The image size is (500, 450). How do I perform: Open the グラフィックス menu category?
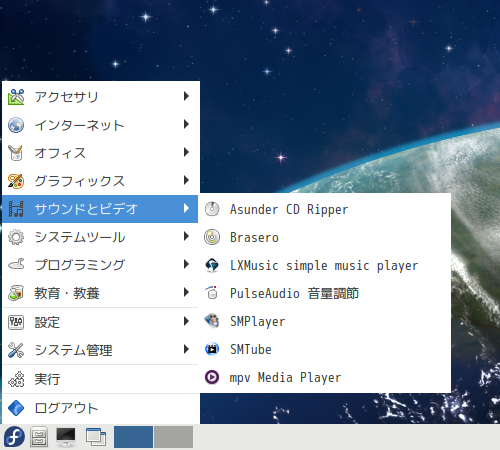click(x=100, y=181)
